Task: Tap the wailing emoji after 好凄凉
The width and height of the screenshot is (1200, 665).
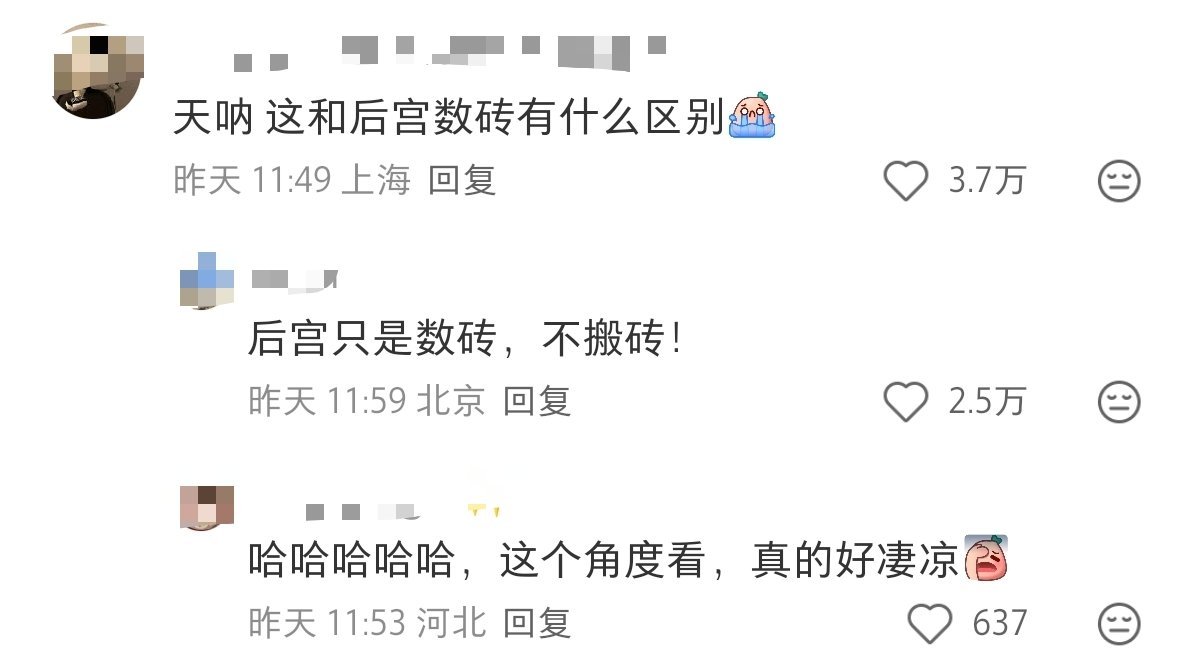Action: coord(985,559)
